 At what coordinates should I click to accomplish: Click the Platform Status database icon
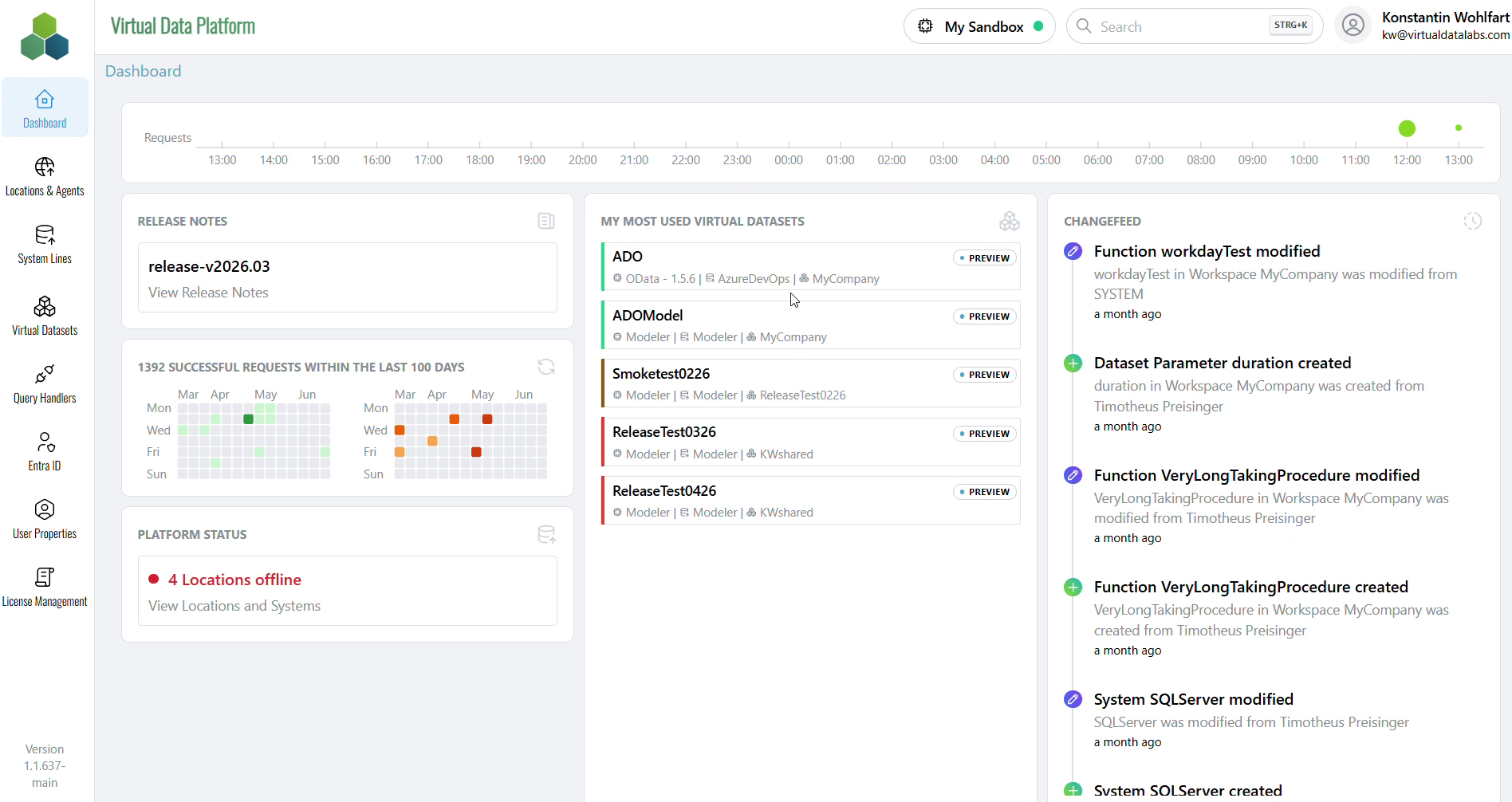click(x=546, y=534)
